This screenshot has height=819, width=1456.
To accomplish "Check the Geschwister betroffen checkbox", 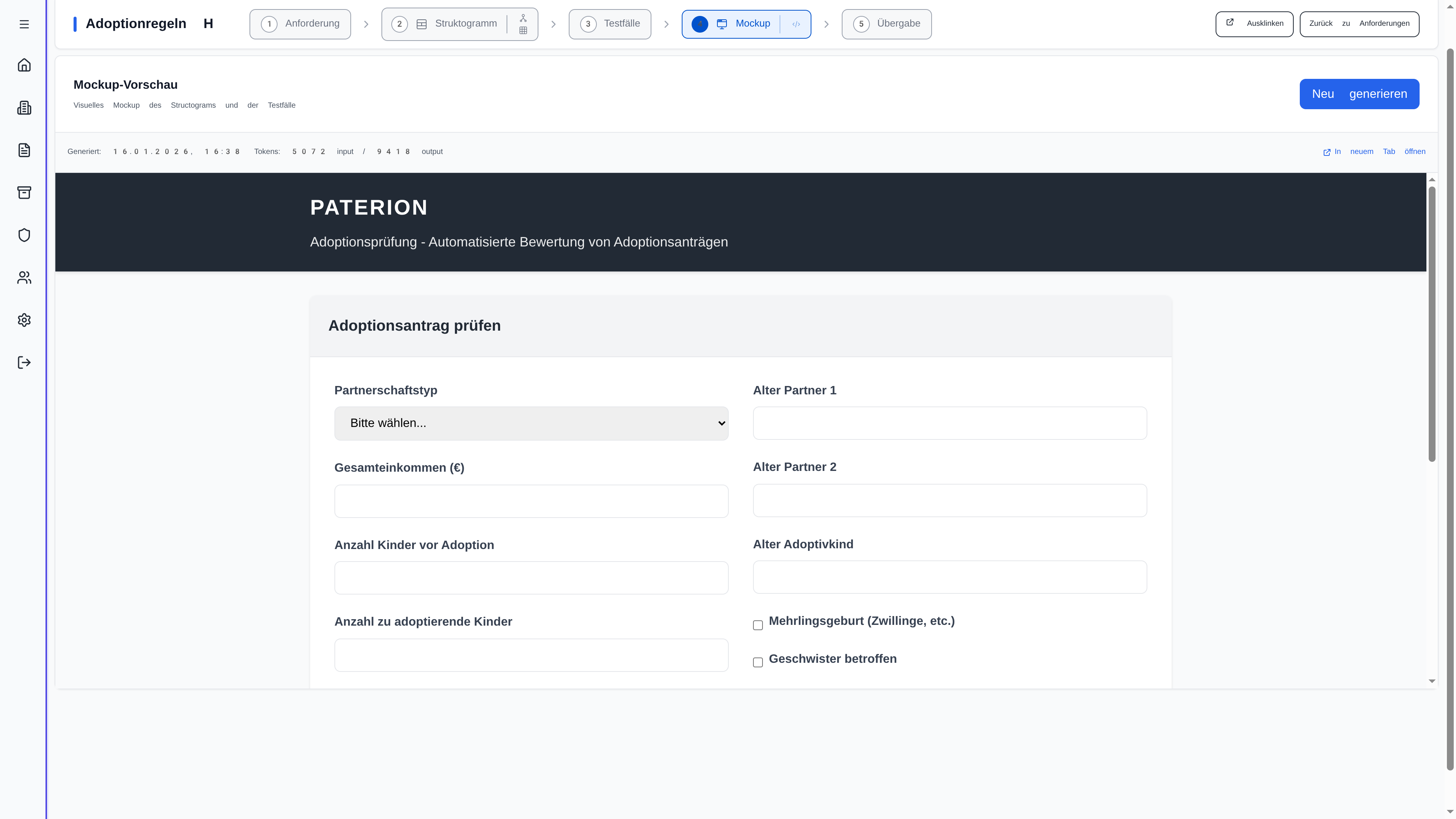I will click(758, 662).
